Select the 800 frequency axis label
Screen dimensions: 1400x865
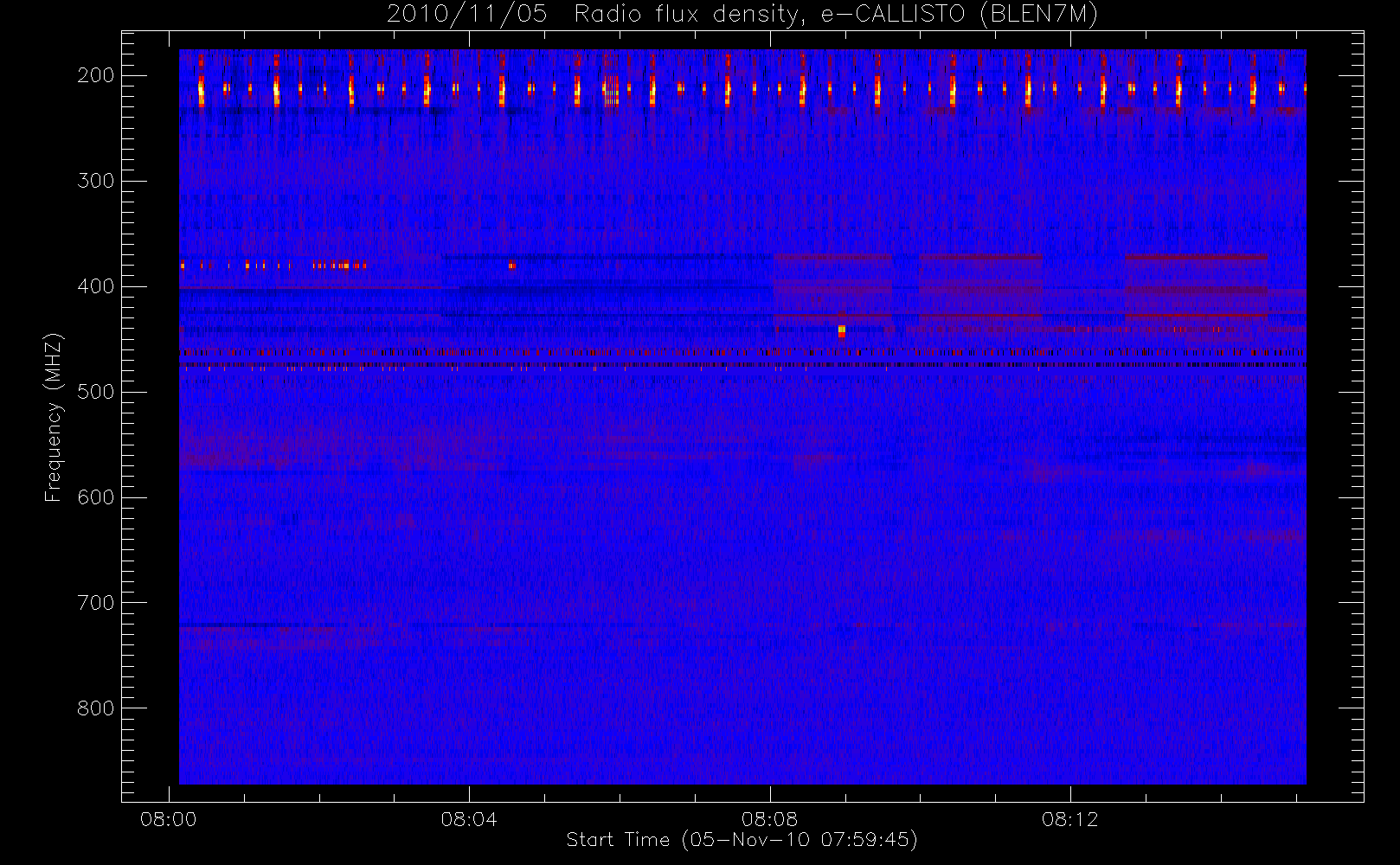click(96, 708)
